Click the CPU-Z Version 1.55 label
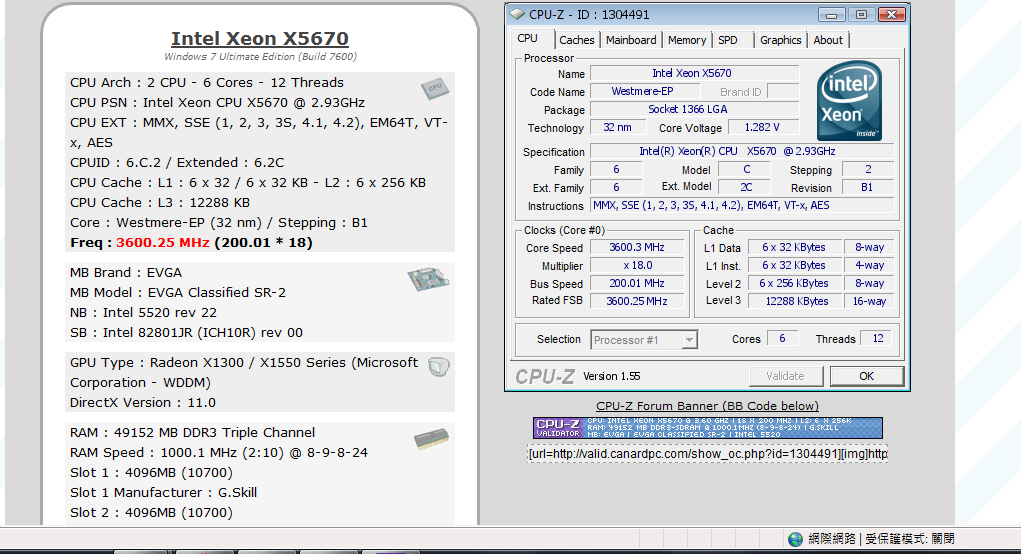1021x554 pixels. [x=611, y=376]
